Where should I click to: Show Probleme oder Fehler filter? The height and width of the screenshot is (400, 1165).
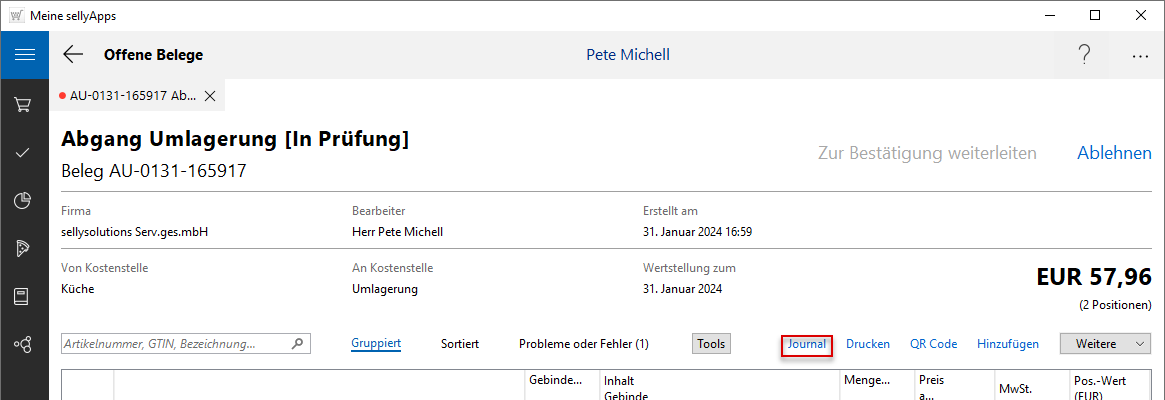(x=584, y=344)
